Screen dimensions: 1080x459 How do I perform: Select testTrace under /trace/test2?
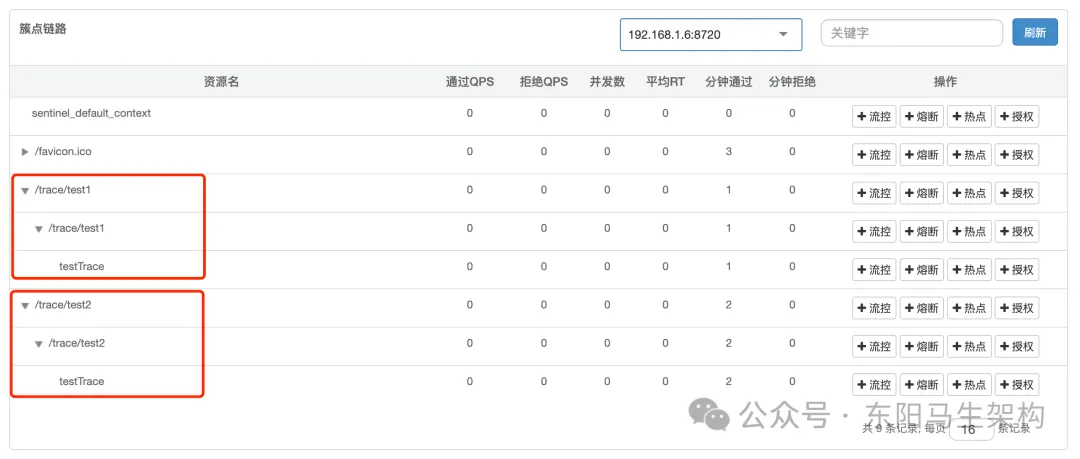click(81, 381)
